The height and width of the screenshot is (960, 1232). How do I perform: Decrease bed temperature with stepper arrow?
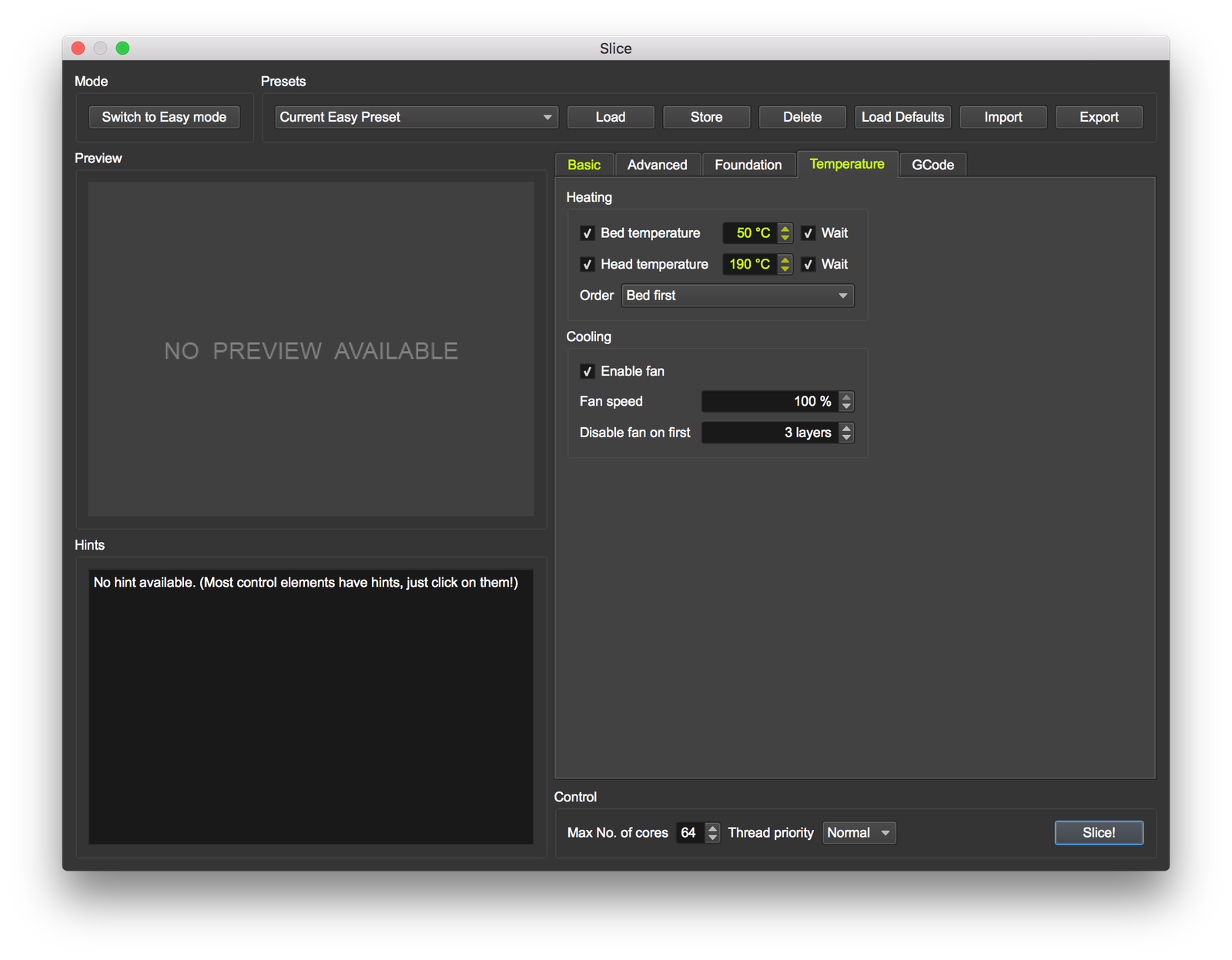(x=785, y=239)
